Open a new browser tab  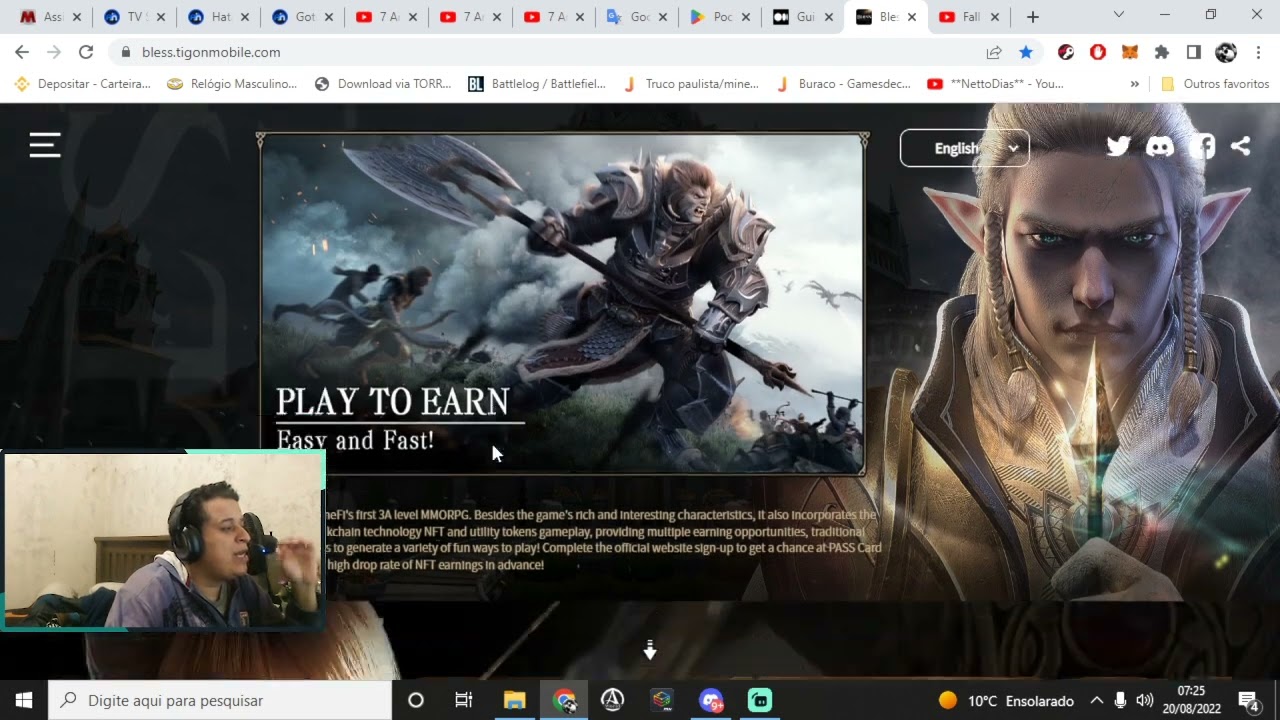(x=1033, y=17)
